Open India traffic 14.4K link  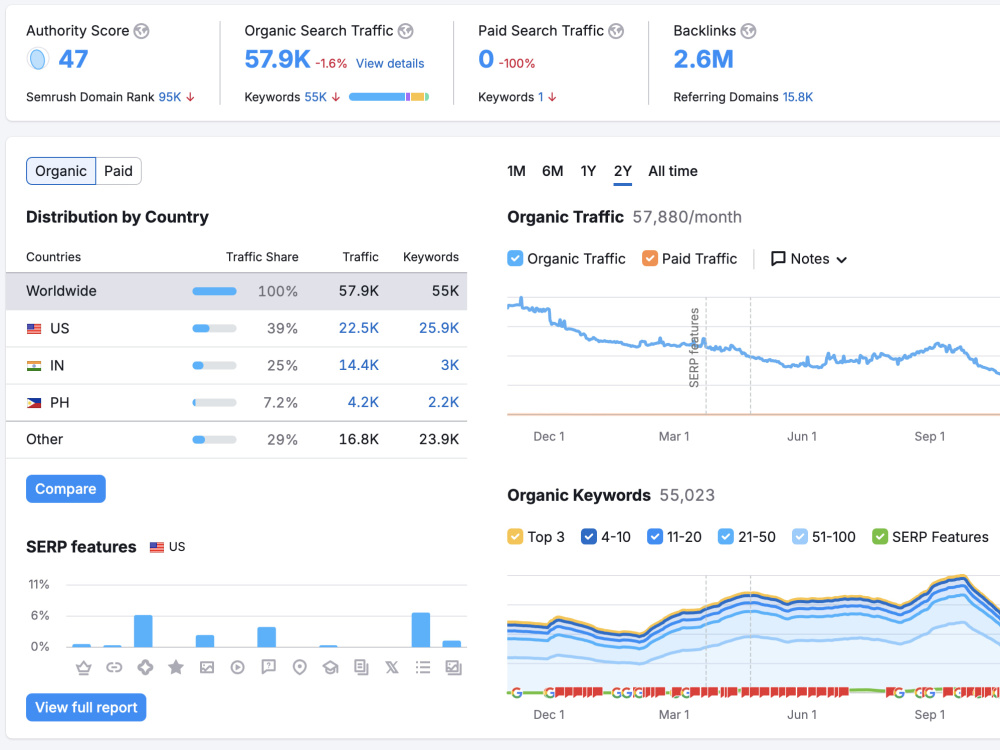[x=358, y=365]
